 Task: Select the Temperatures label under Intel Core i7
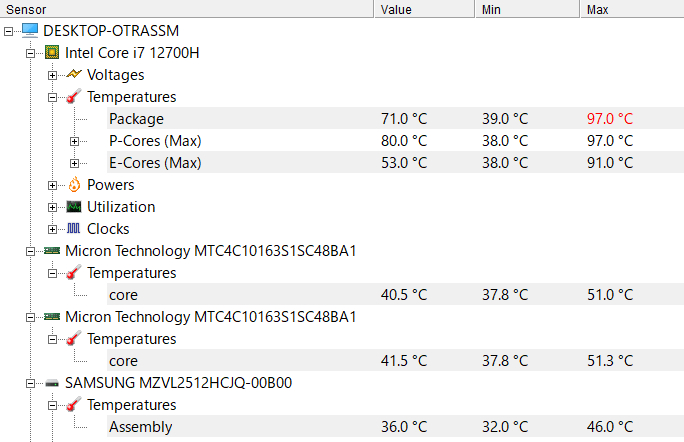(131, 96)
